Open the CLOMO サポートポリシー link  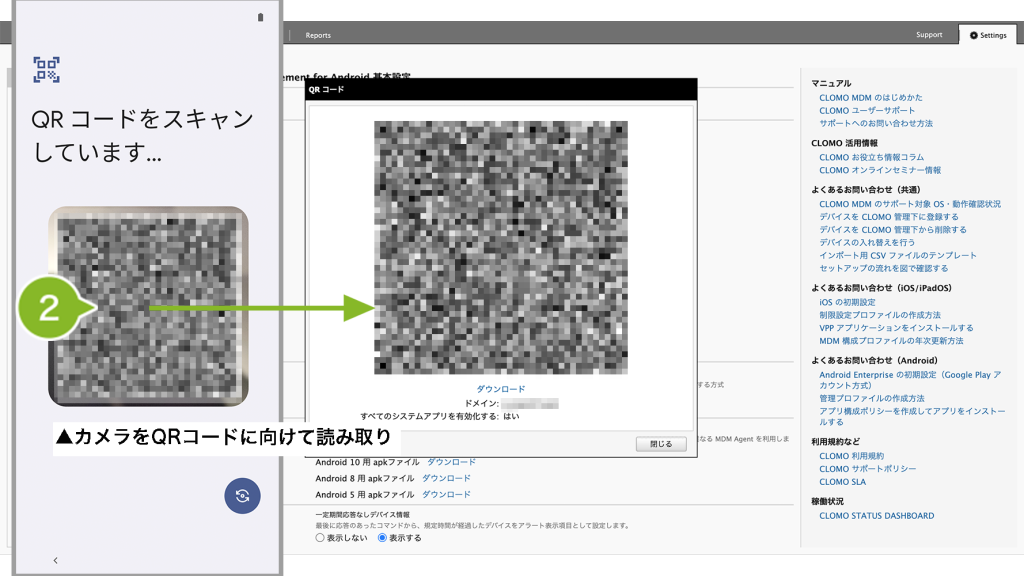click(868, 470)
